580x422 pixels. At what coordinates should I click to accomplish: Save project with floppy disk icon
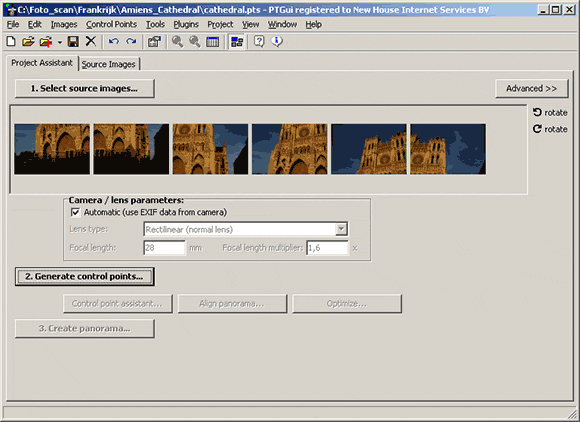point(73,41)
